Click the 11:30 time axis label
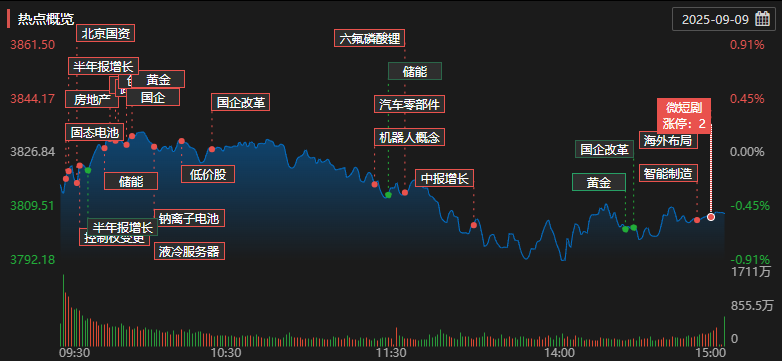The height and width of the screenshot is (361, 782). (390, 353)
